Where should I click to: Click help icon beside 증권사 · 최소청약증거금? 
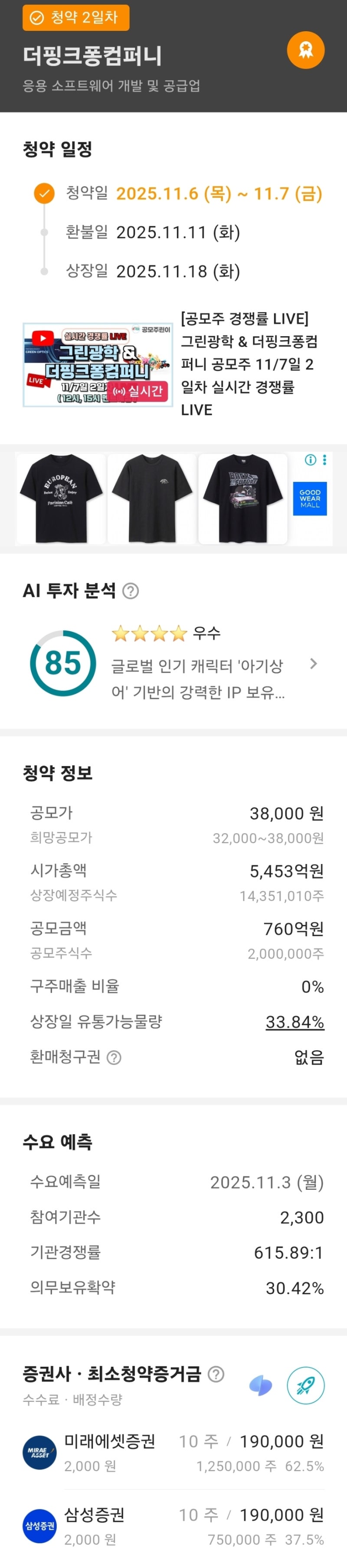pyautogui.click(x=216, y=1374)
